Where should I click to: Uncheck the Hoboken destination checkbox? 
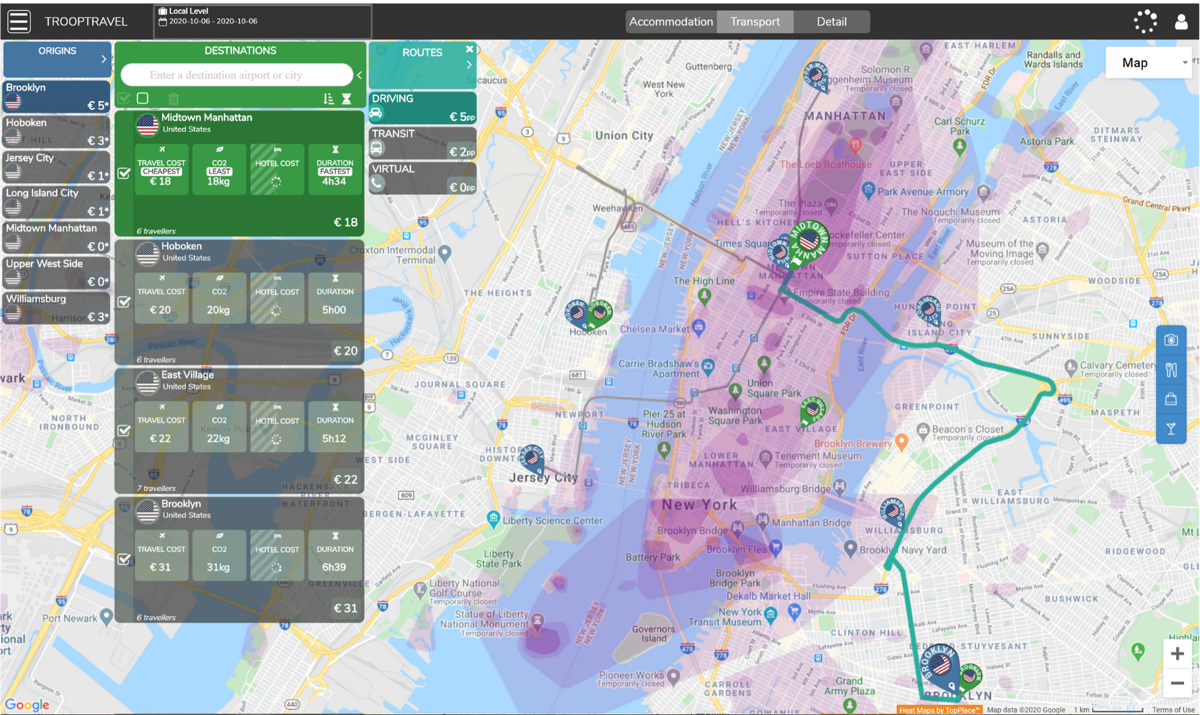pos(124,302)
